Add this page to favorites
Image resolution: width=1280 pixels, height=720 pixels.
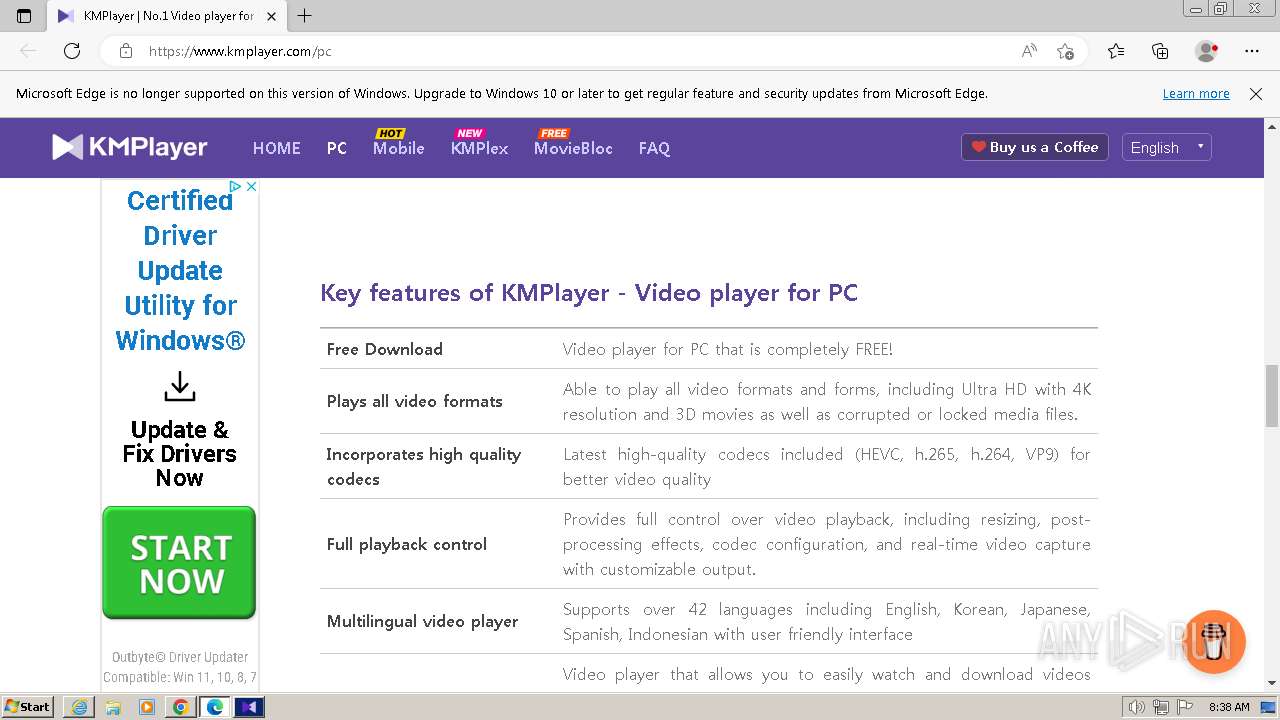pyautogui.click(x=1066, y=51)
